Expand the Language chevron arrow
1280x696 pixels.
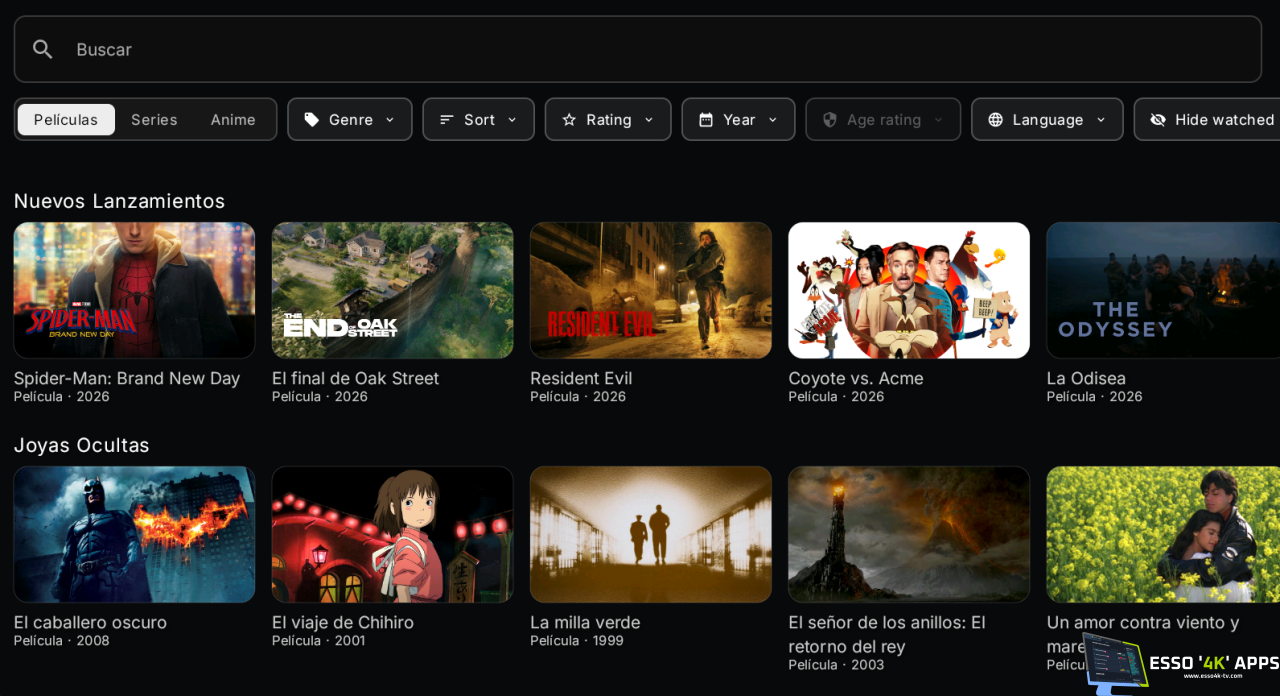coord(1101,120)
